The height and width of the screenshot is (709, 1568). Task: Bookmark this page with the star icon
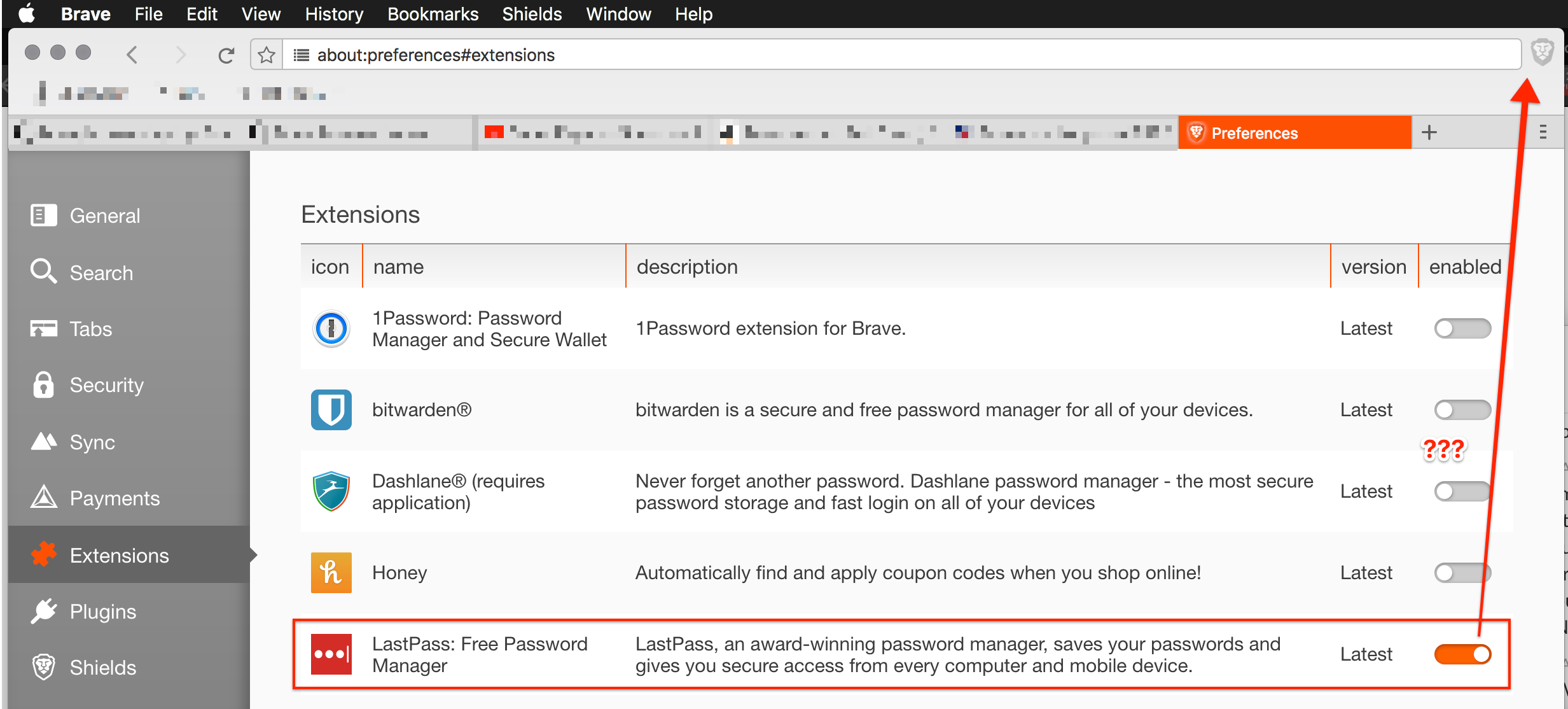(x=266, y=54)
